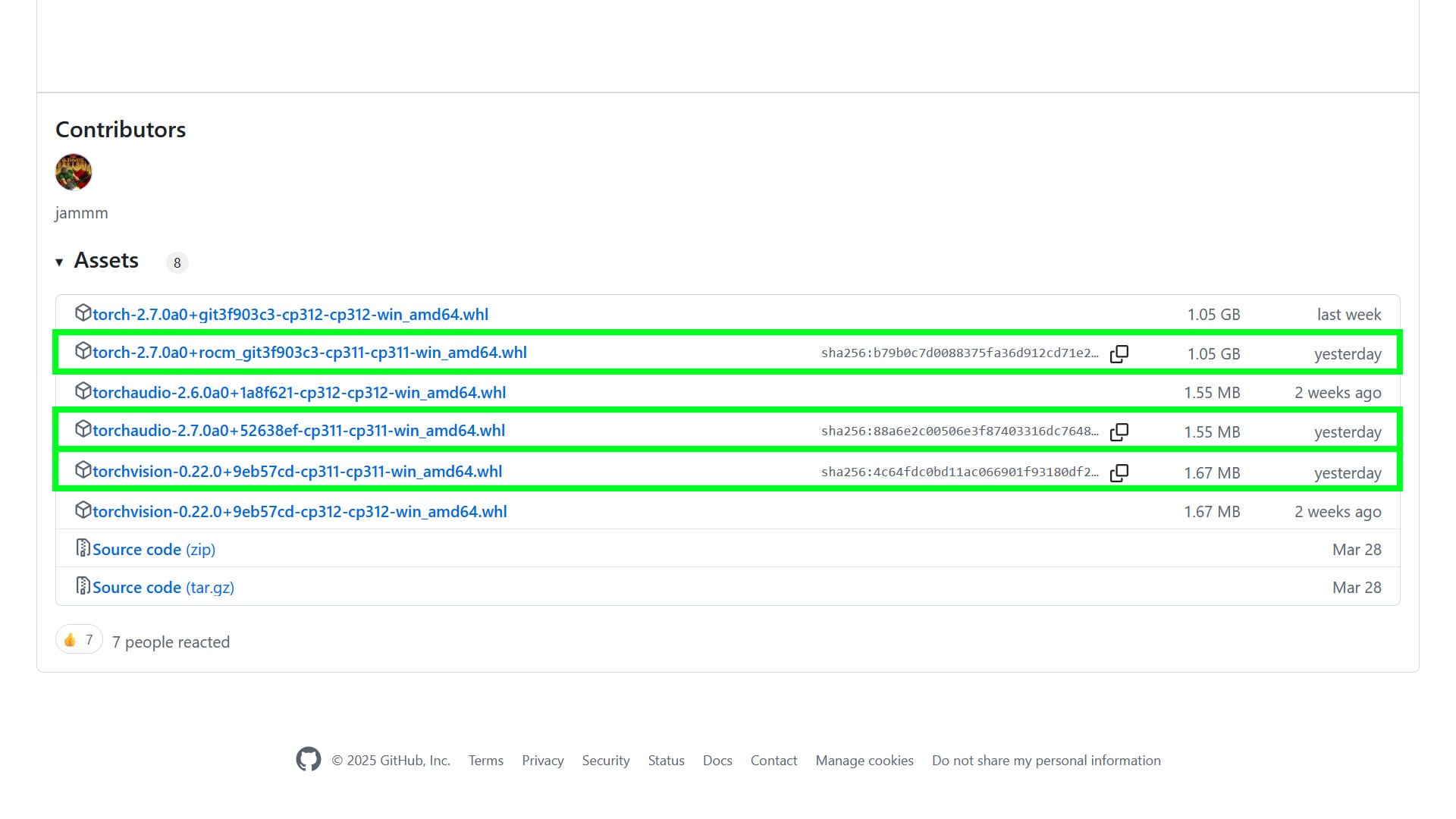Click the 'last week' timestamp
This screenshot has width=1456, height=819.
(1349, 315)
